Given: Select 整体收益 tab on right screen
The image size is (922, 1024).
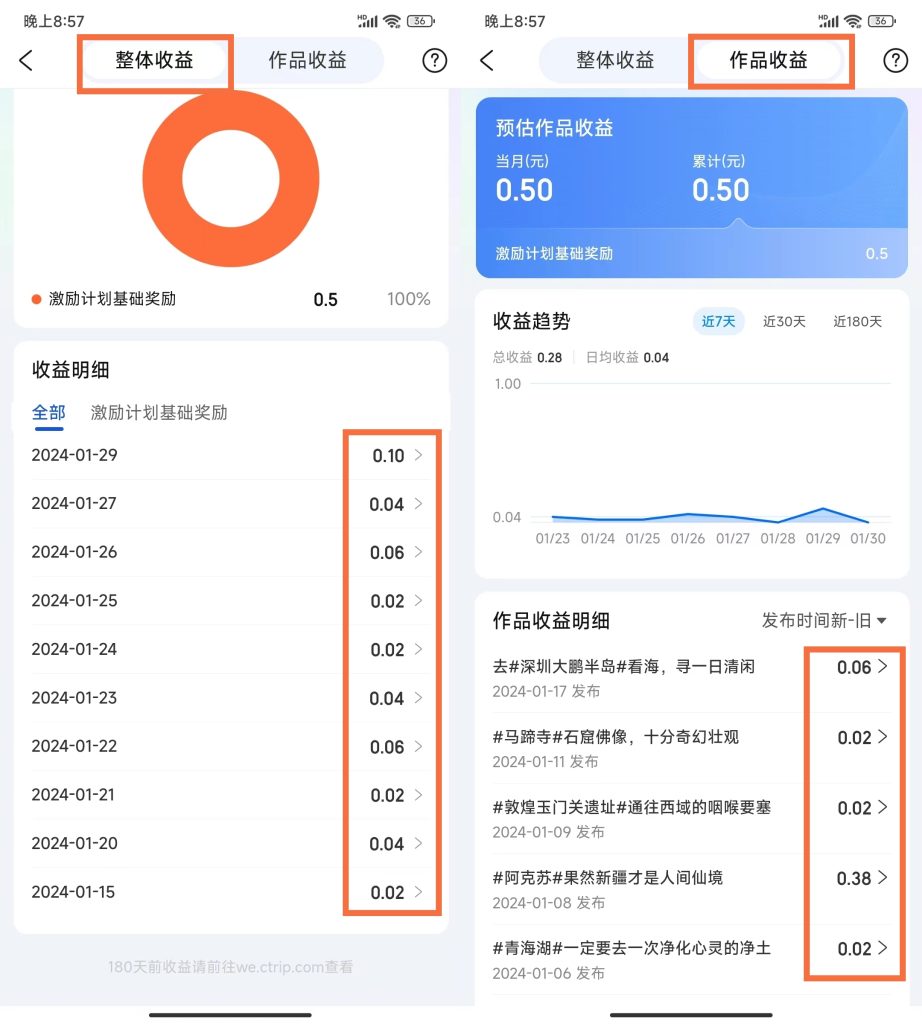Looking at the screenshot, I should tap(615, 61).
